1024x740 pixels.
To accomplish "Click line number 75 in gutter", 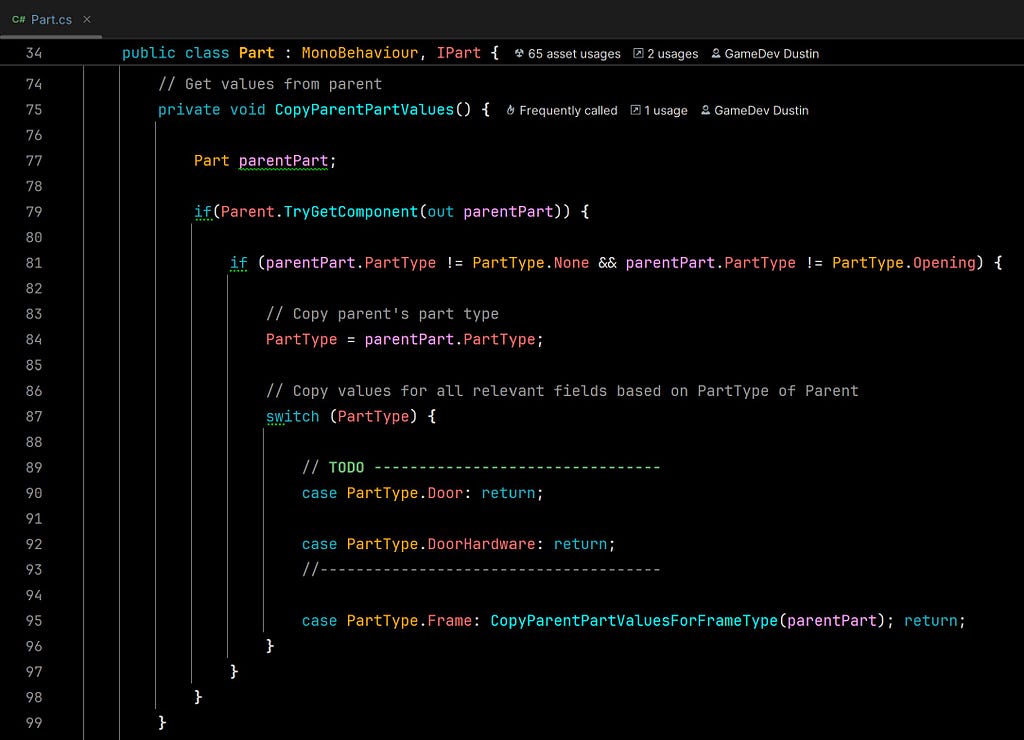I will [x=34, y=110].
